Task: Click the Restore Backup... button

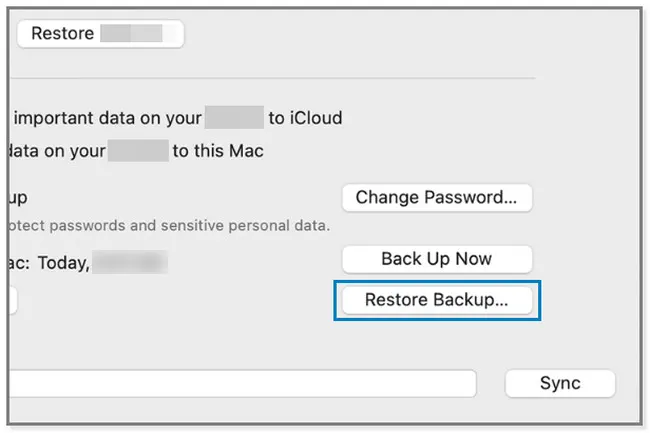Action: [437, 300]
